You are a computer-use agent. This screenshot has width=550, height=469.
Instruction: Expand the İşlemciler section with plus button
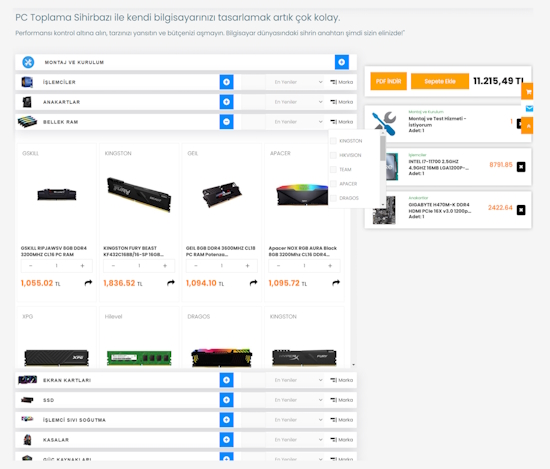coord(227,82)
